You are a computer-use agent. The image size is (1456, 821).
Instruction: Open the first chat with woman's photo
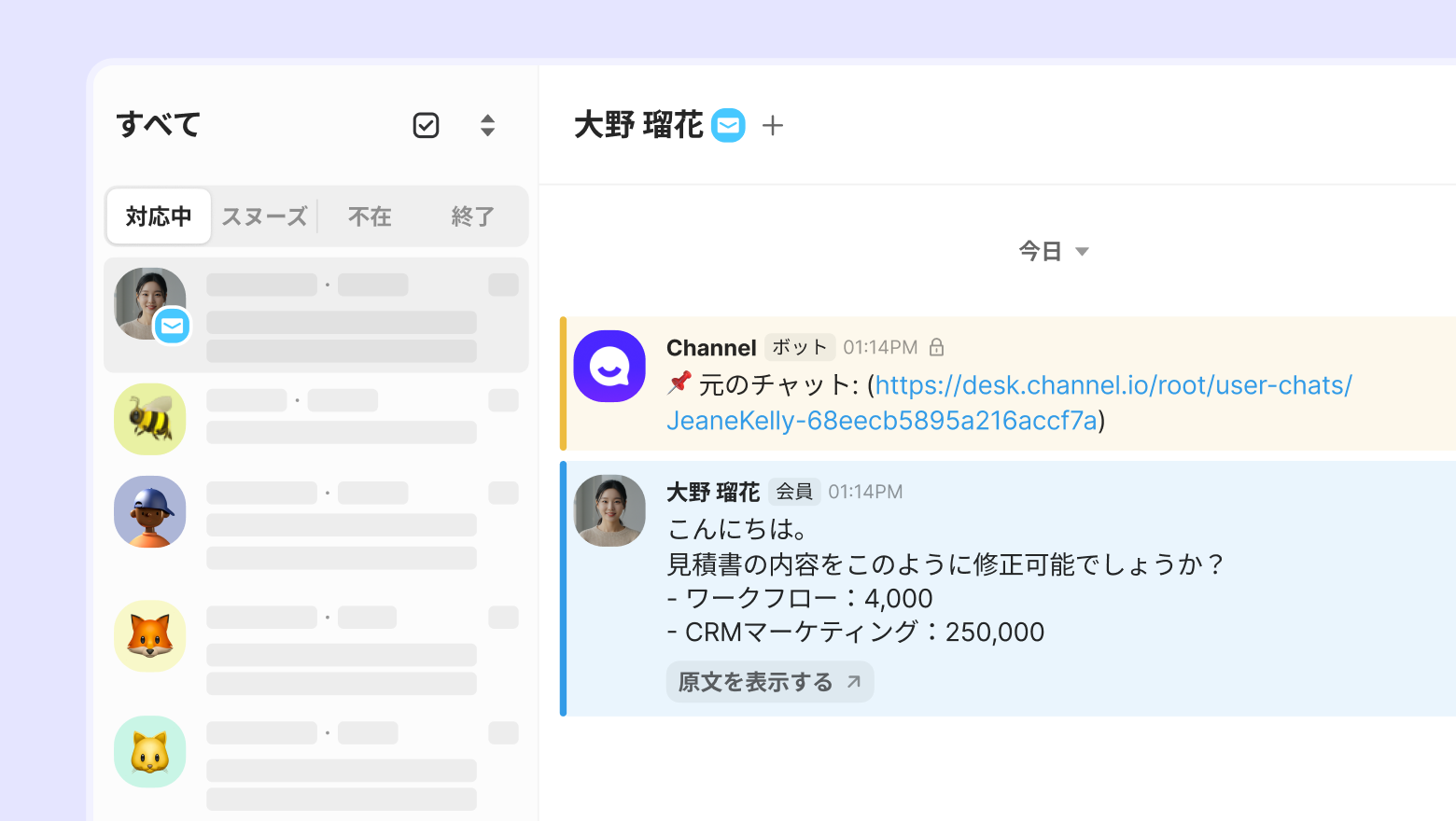(x=316, y=315)
